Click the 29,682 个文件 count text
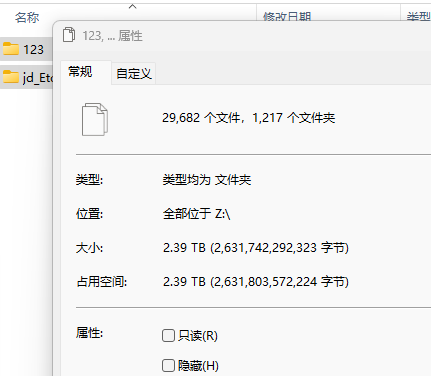Viewport: 431px width, 376px height. (201, 118)
